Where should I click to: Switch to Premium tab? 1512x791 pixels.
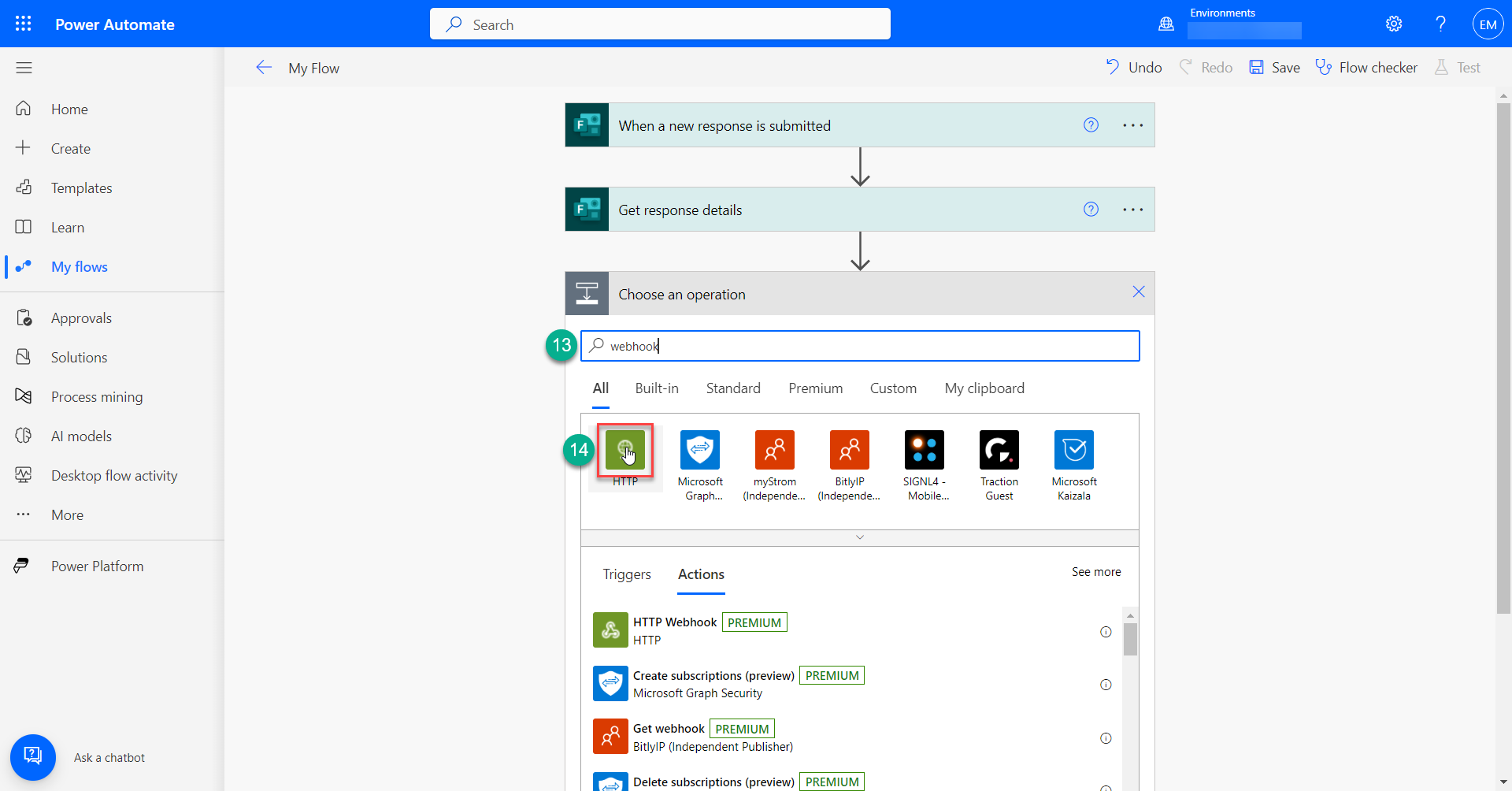[815, 388]
